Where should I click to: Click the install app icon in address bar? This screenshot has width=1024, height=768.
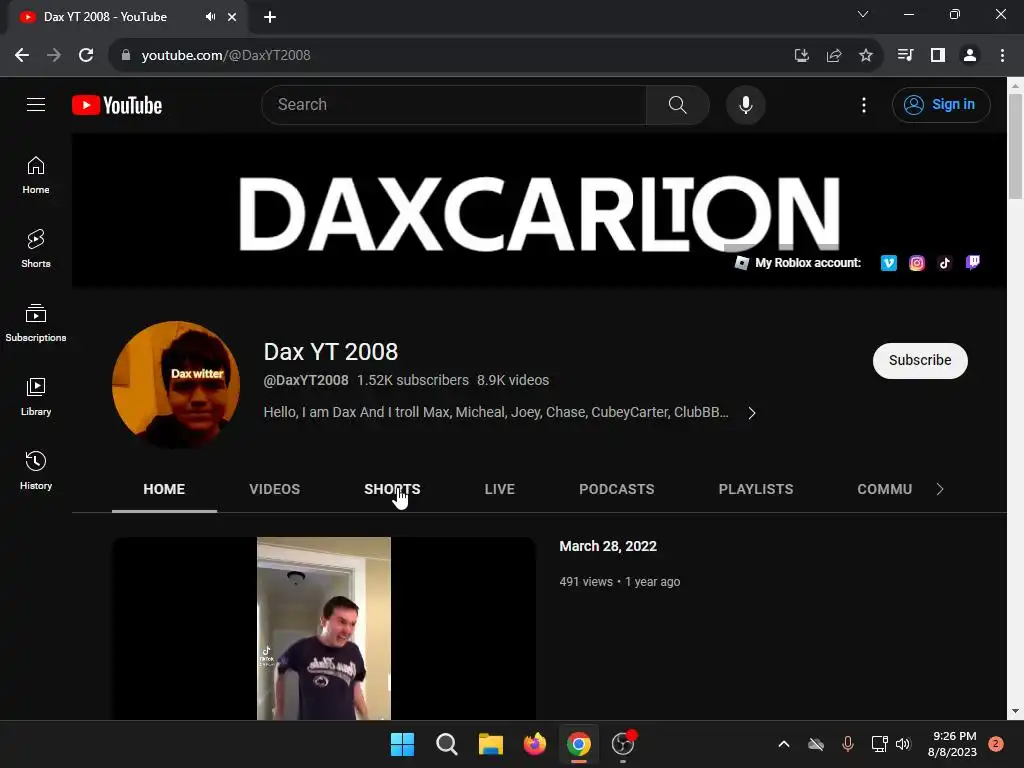click(801, 56)
